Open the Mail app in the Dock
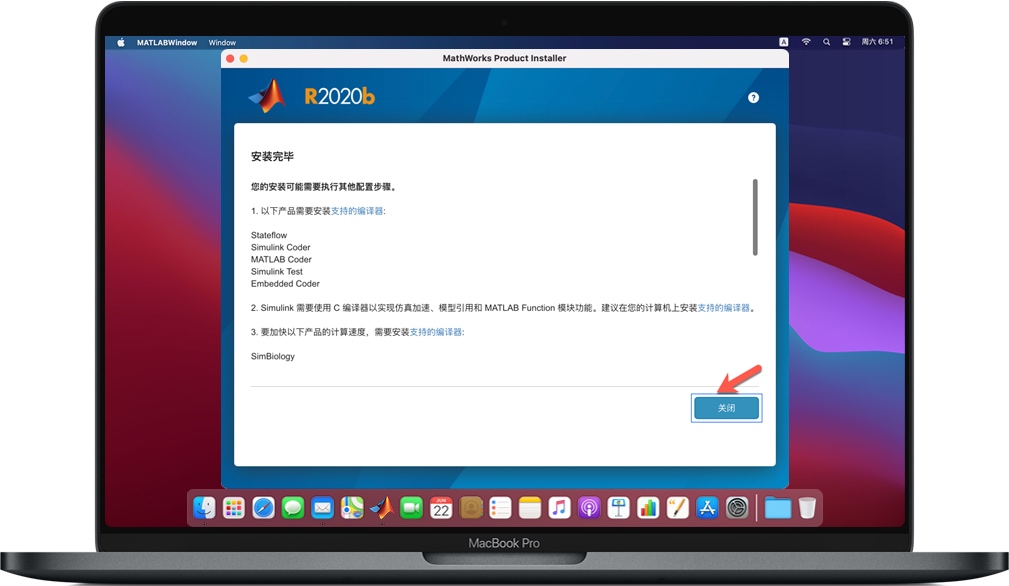This screenshot has height=586, width=1009. (322, 508)
